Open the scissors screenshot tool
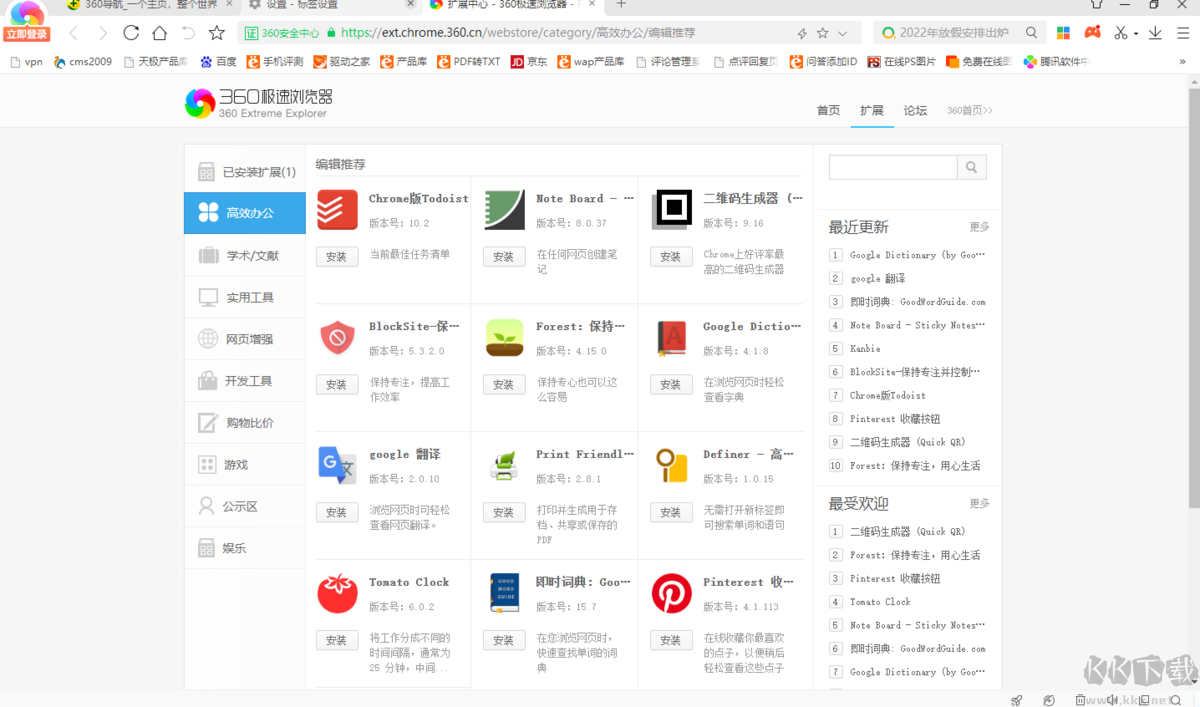 1121,33
